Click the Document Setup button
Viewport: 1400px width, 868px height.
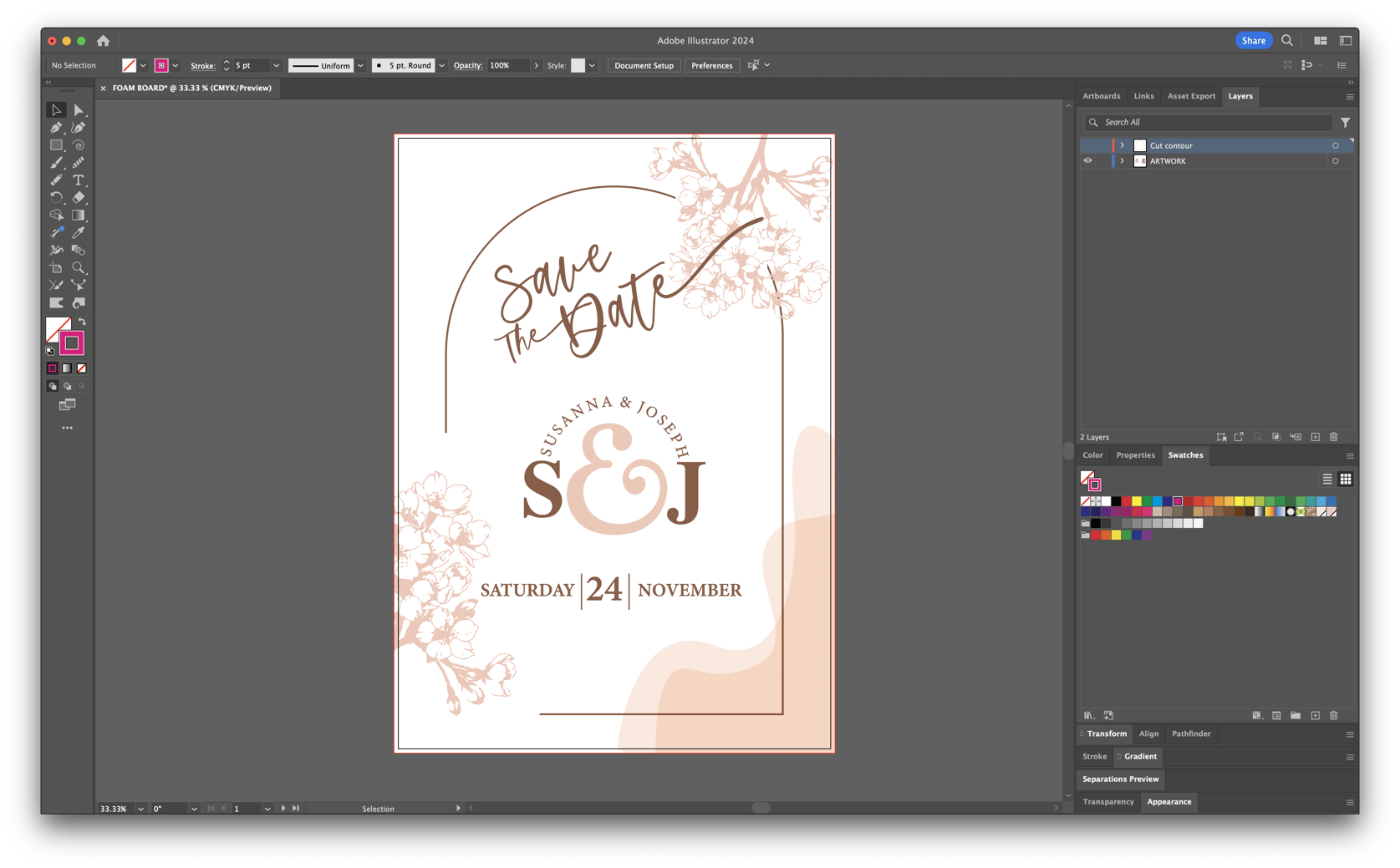coord(644,65)
